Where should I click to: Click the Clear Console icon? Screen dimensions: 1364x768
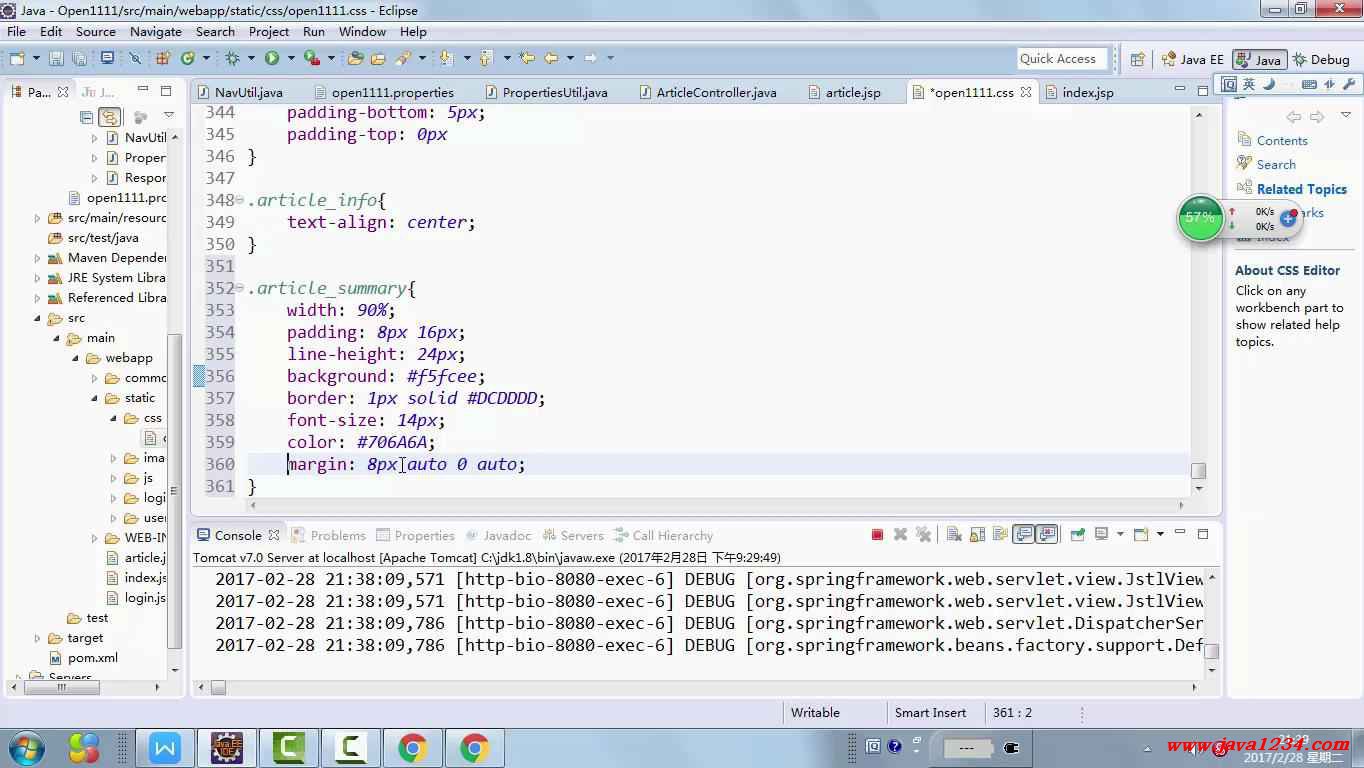pyautogui.click(x=954, y=535)
